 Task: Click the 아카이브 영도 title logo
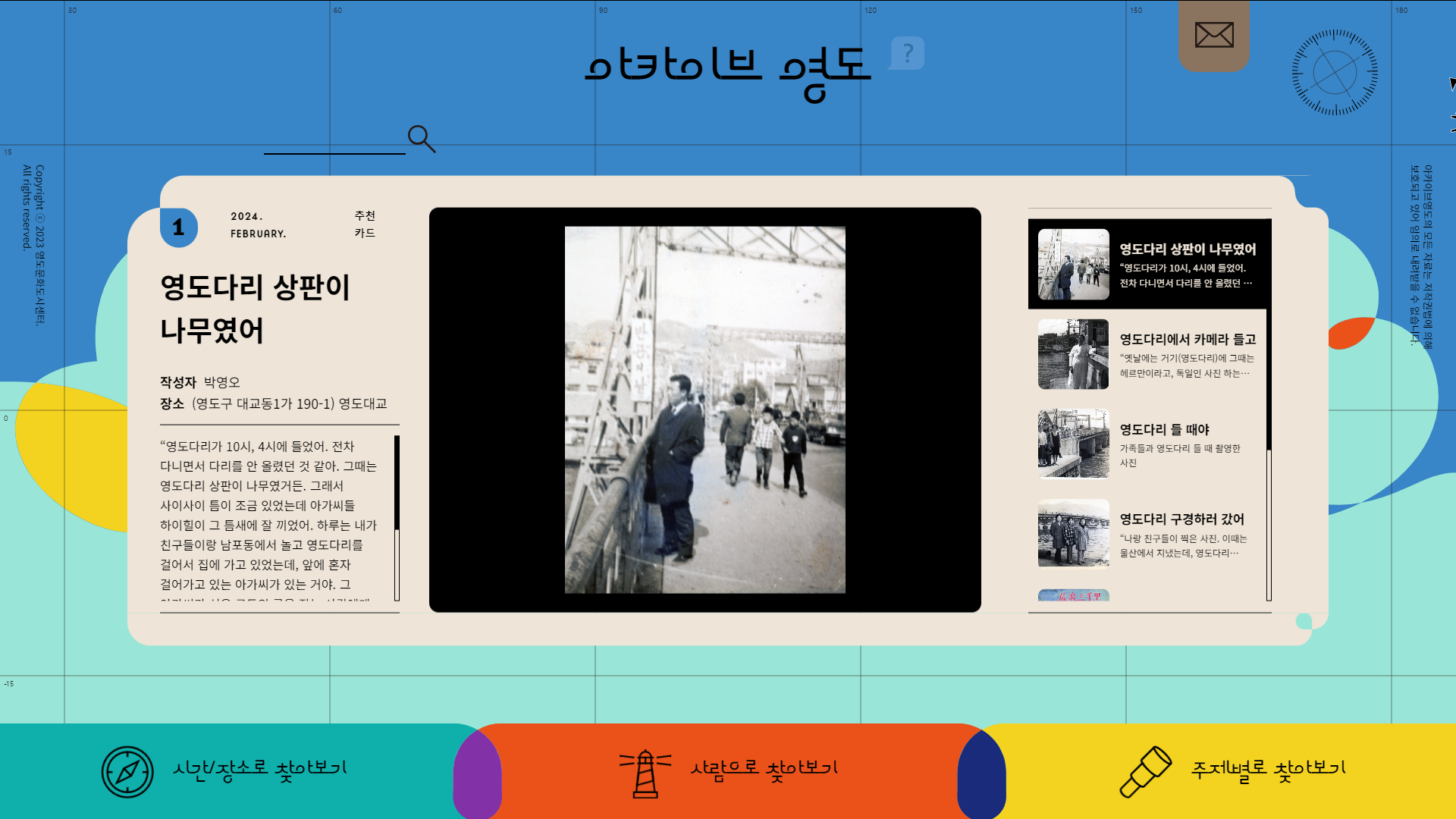[x=726, y=70]
